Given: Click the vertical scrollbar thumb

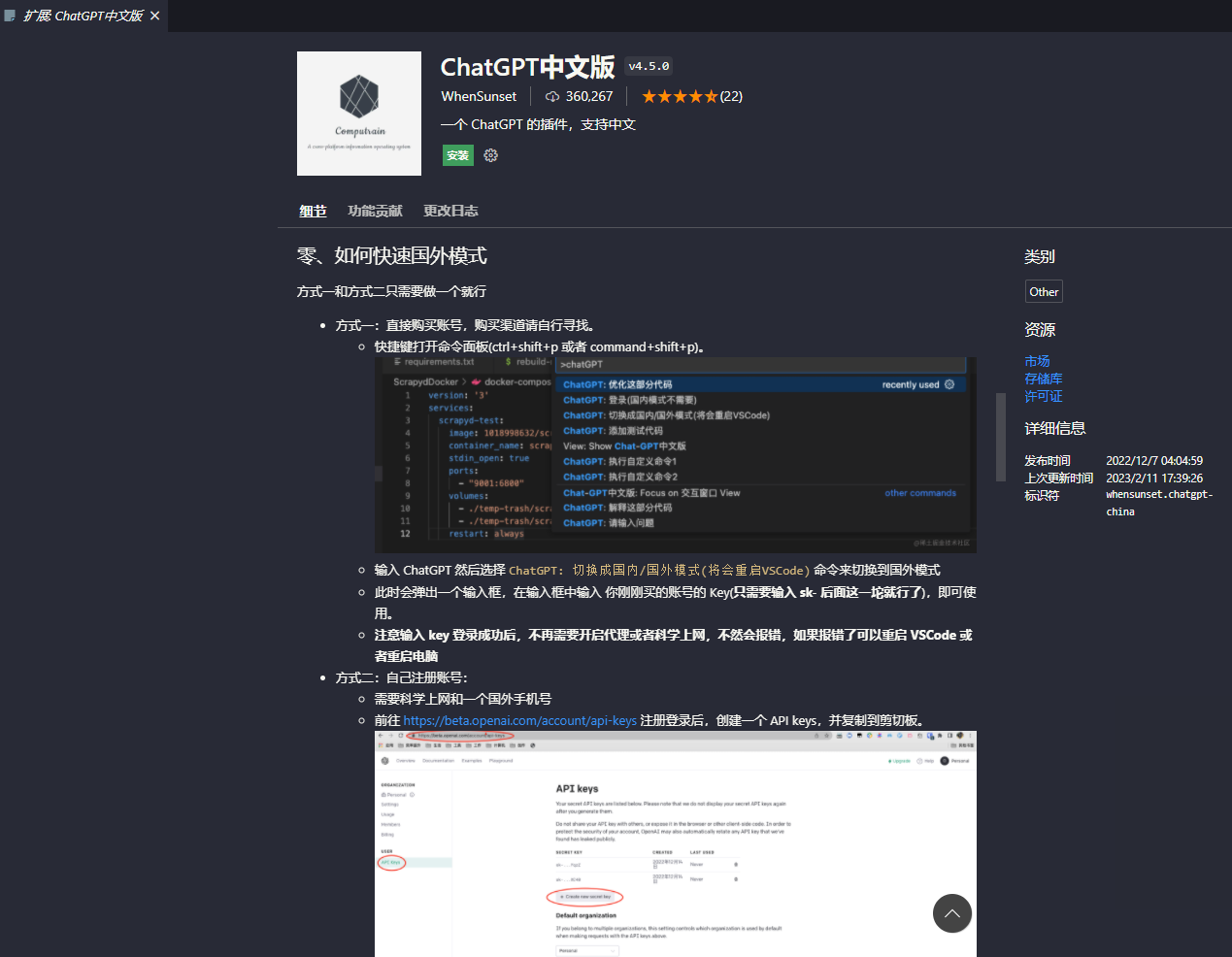Looking at the screenshot, I should (1001, 437).
